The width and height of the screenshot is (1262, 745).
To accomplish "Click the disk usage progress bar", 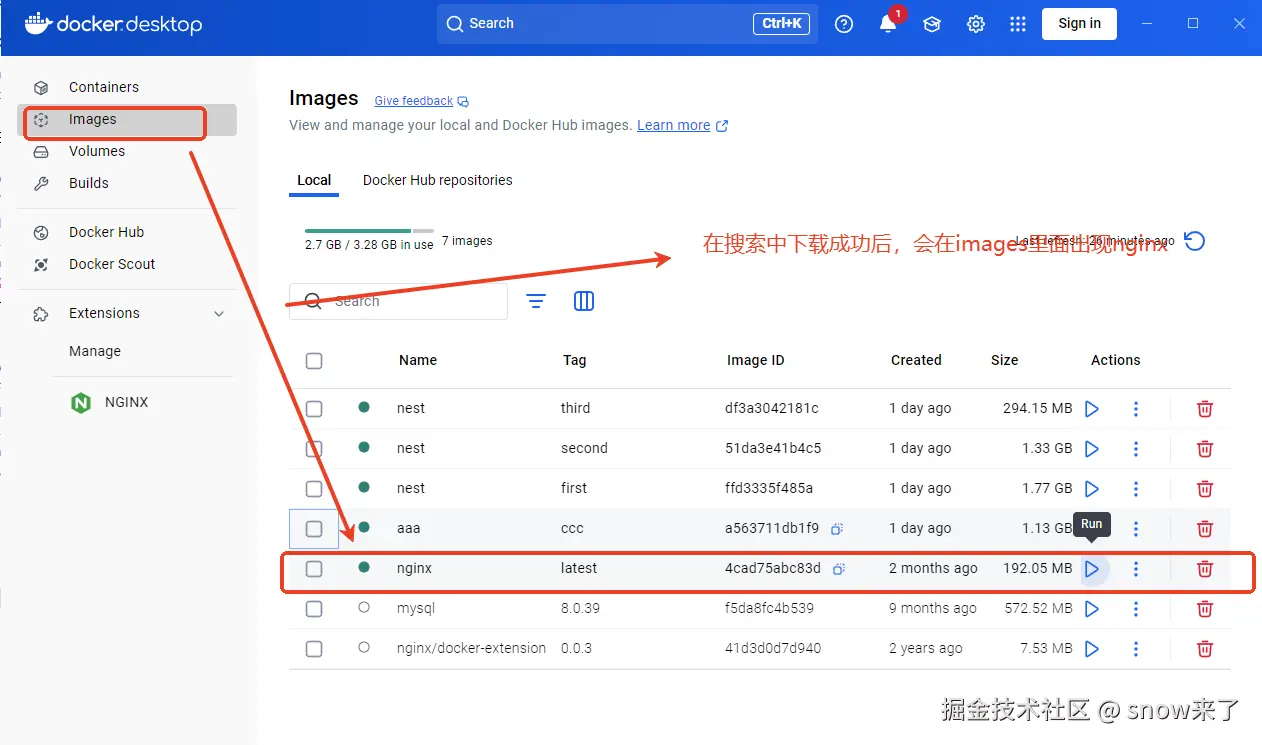I will pyautogui.click(x=369, y=231).
